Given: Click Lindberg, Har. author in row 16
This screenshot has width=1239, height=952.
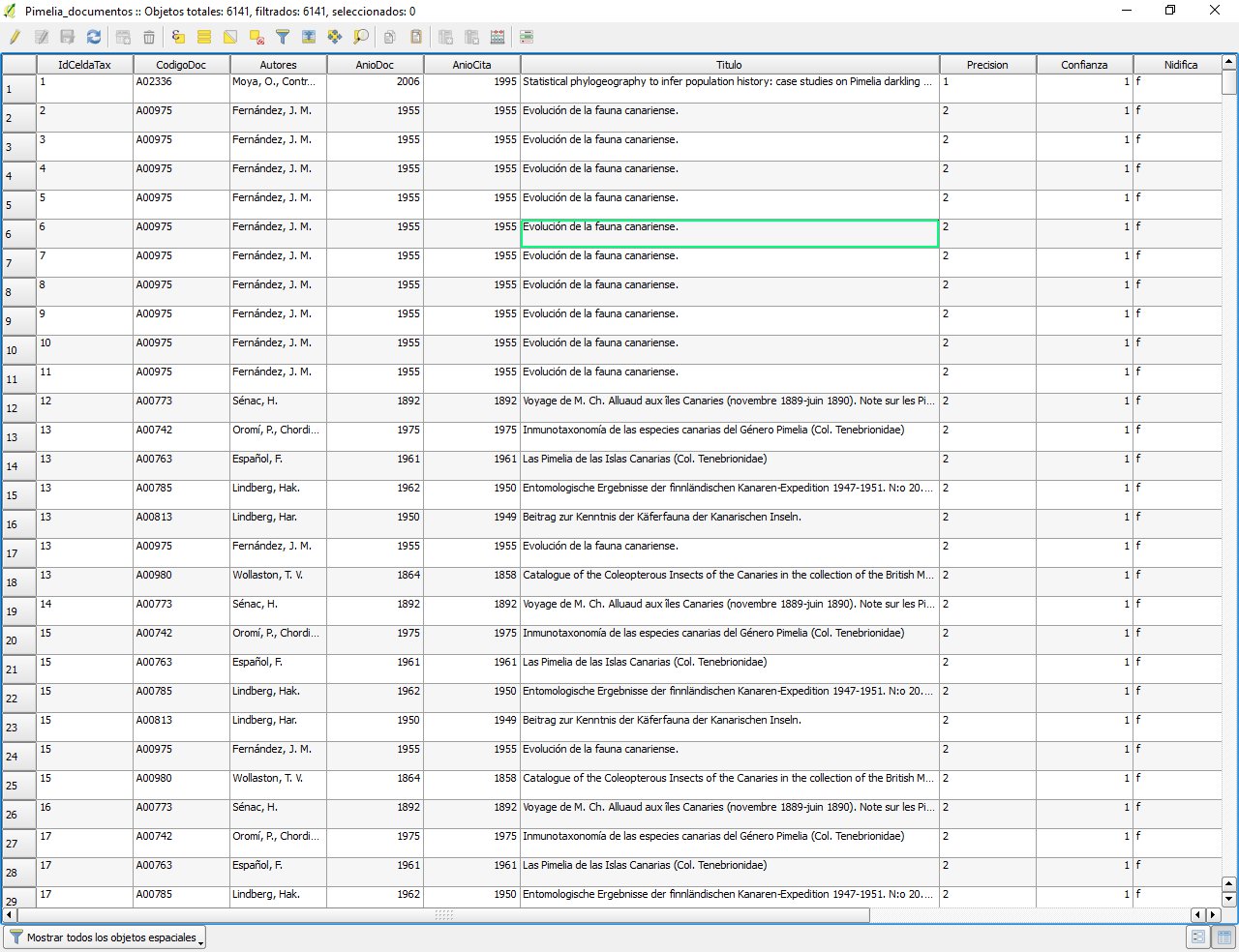Looking at the screenshot, I should [x=278, y=524].
